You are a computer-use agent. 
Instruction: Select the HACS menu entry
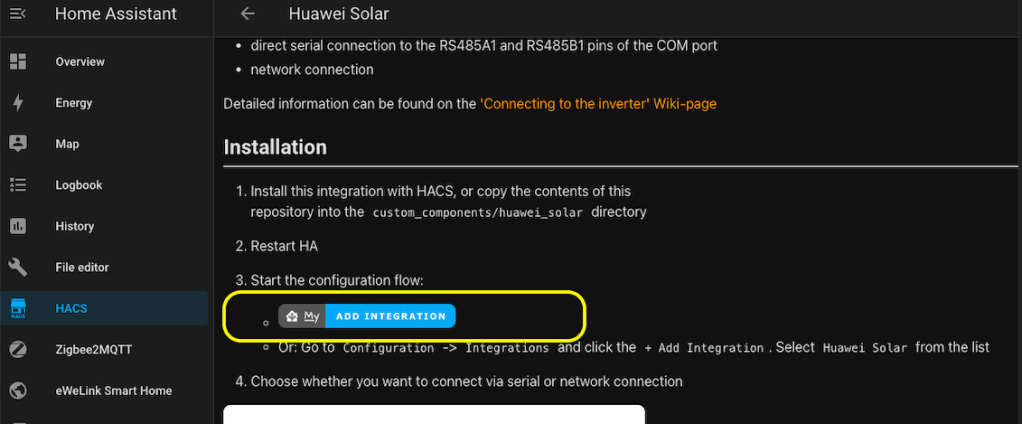tap(71, 308)
